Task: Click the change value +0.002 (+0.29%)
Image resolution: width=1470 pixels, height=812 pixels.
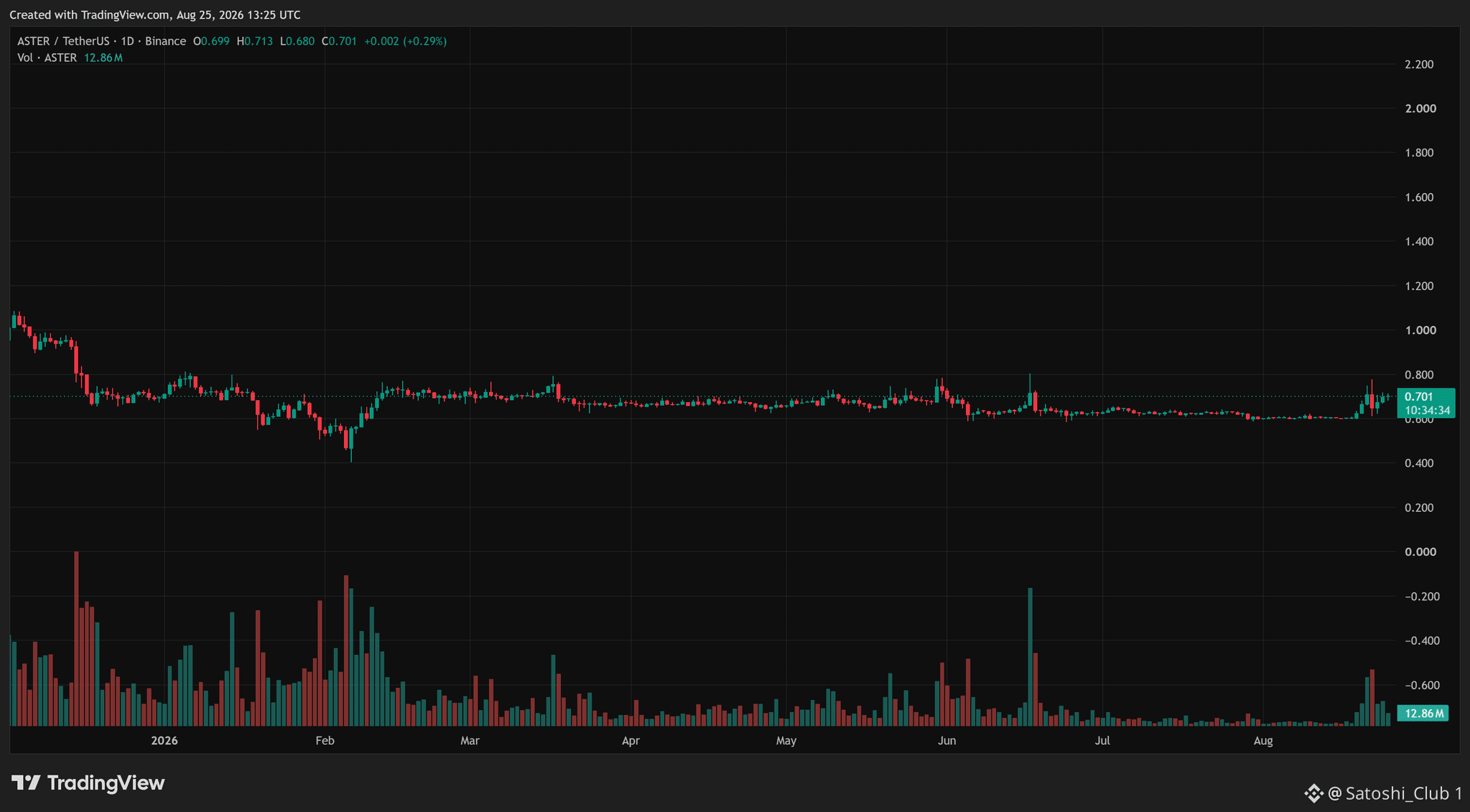Action: pos(406,42)
